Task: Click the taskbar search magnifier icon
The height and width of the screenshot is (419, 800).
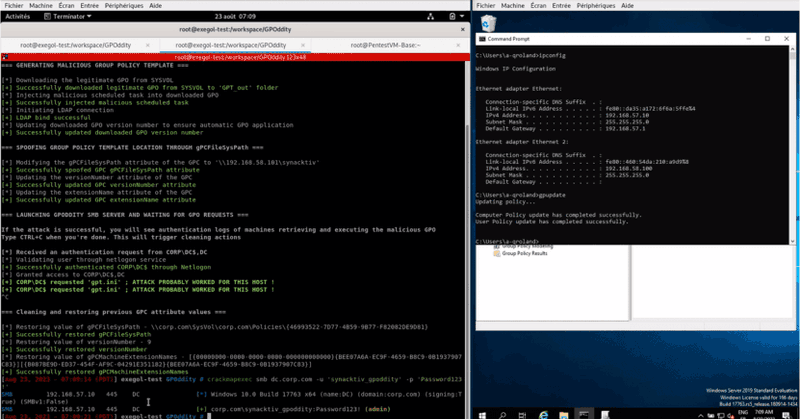Action: pos(503,414)
